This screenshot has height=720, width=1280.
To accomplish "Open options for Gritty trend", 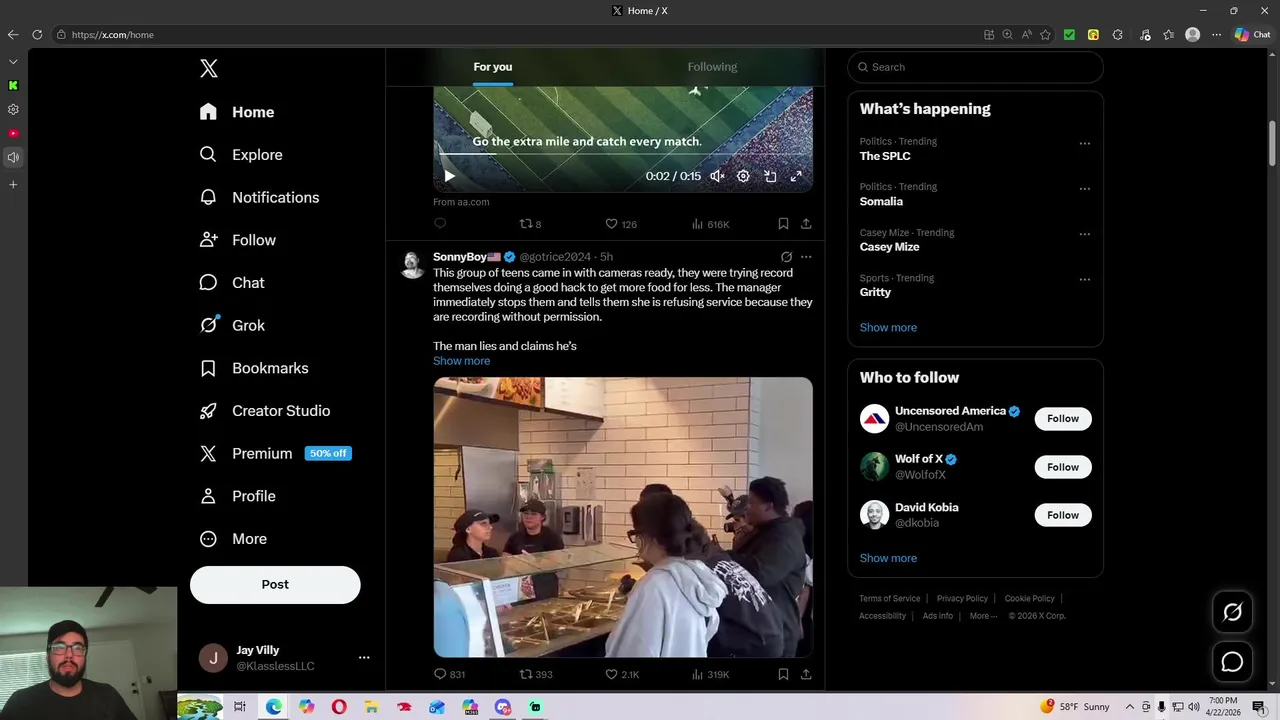I will (x=1084, y=280).
